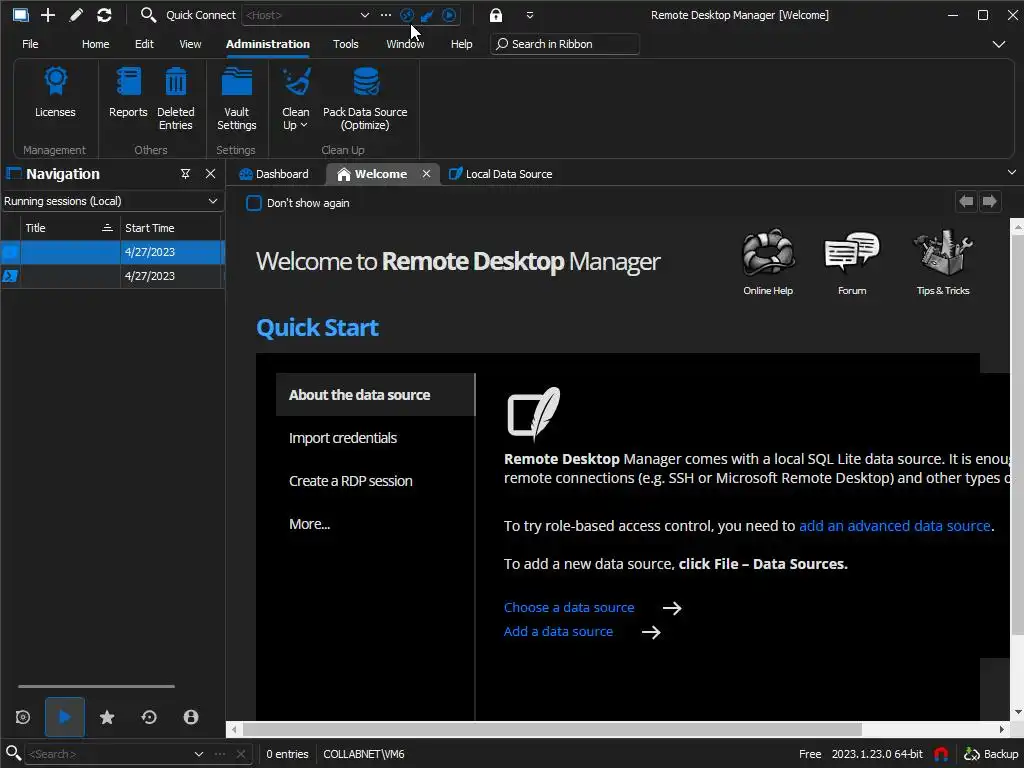Open the tab list chevron at right of tabs
The height and width of the screenshot is (768, 1024).
pos(1012,172)
